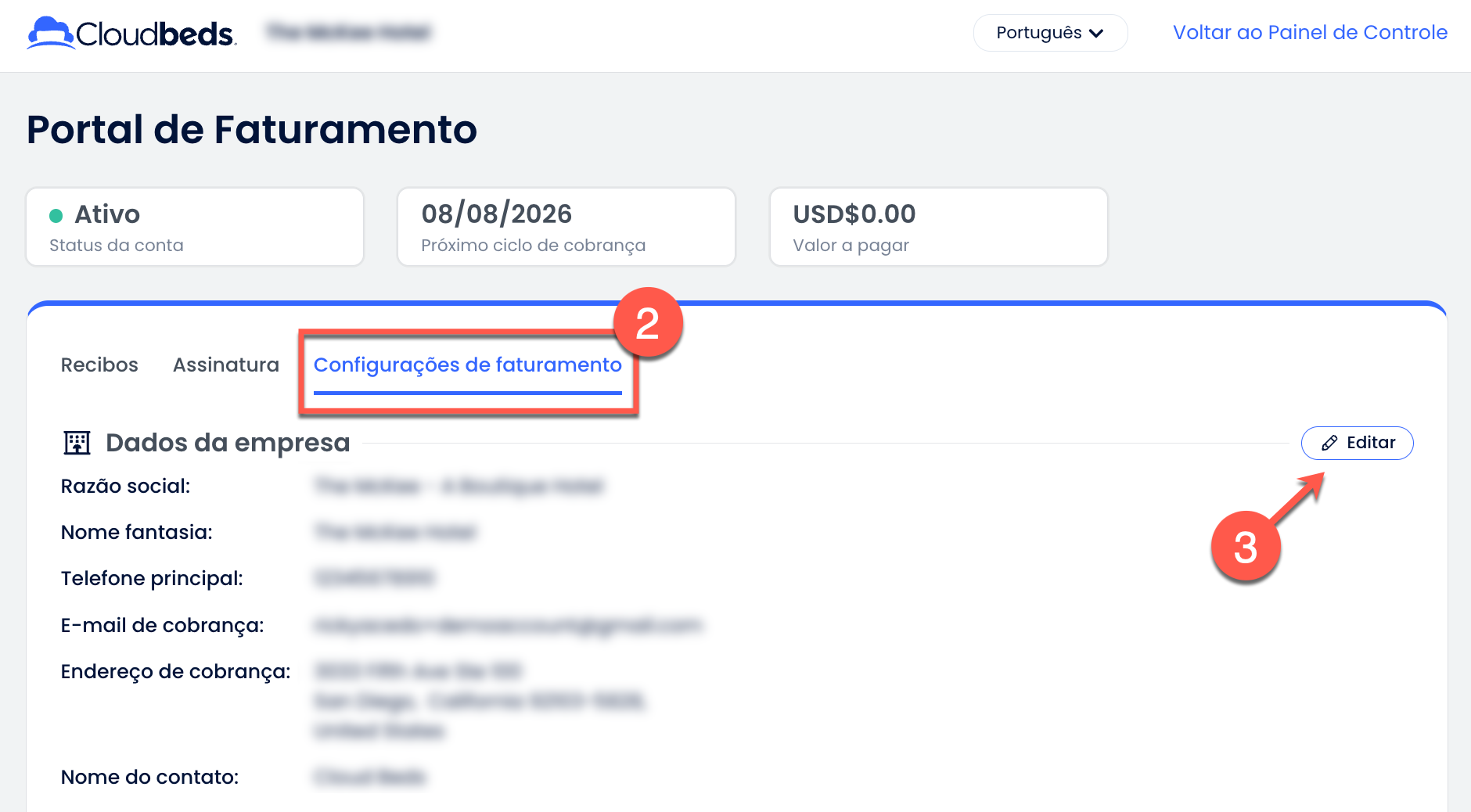Click the green Ativo status dot

point(56,215)
